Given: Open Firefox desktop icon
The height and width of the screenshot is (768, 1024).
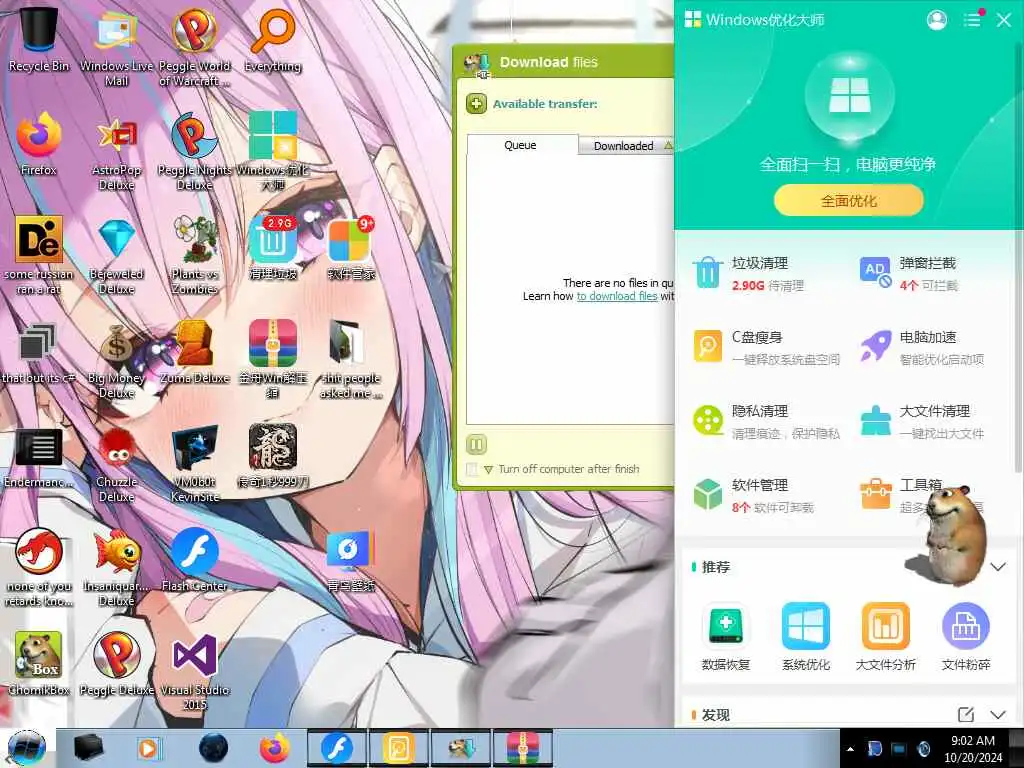Looking at the screenshot, I should pyautogui.click(x=39, y=144).
